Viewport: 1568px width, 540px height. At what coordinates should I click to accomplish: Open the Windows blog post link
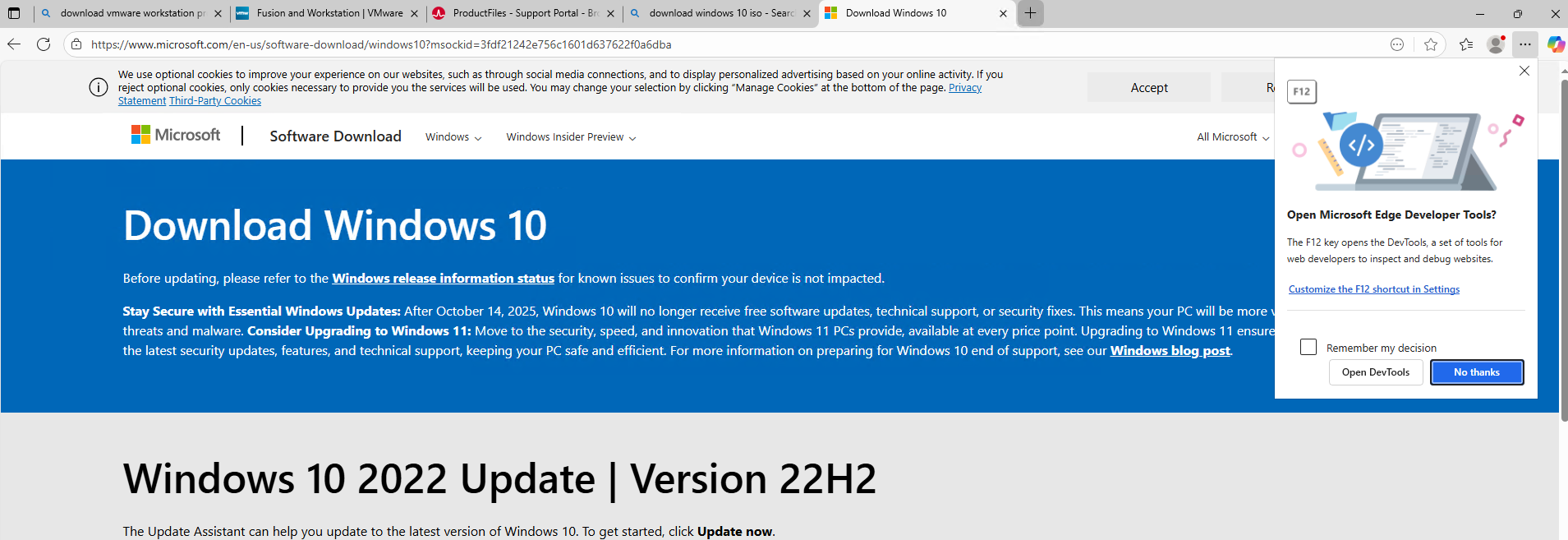1170,351
